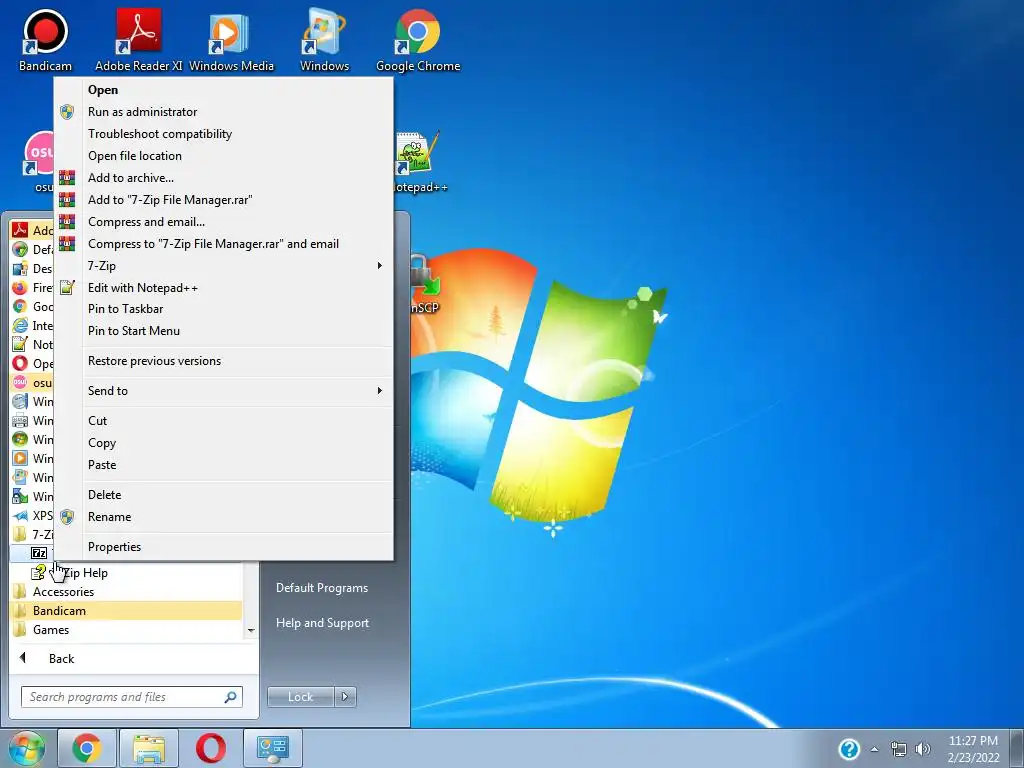Open Google Chrome desktop icon

[x=418, y=40]
